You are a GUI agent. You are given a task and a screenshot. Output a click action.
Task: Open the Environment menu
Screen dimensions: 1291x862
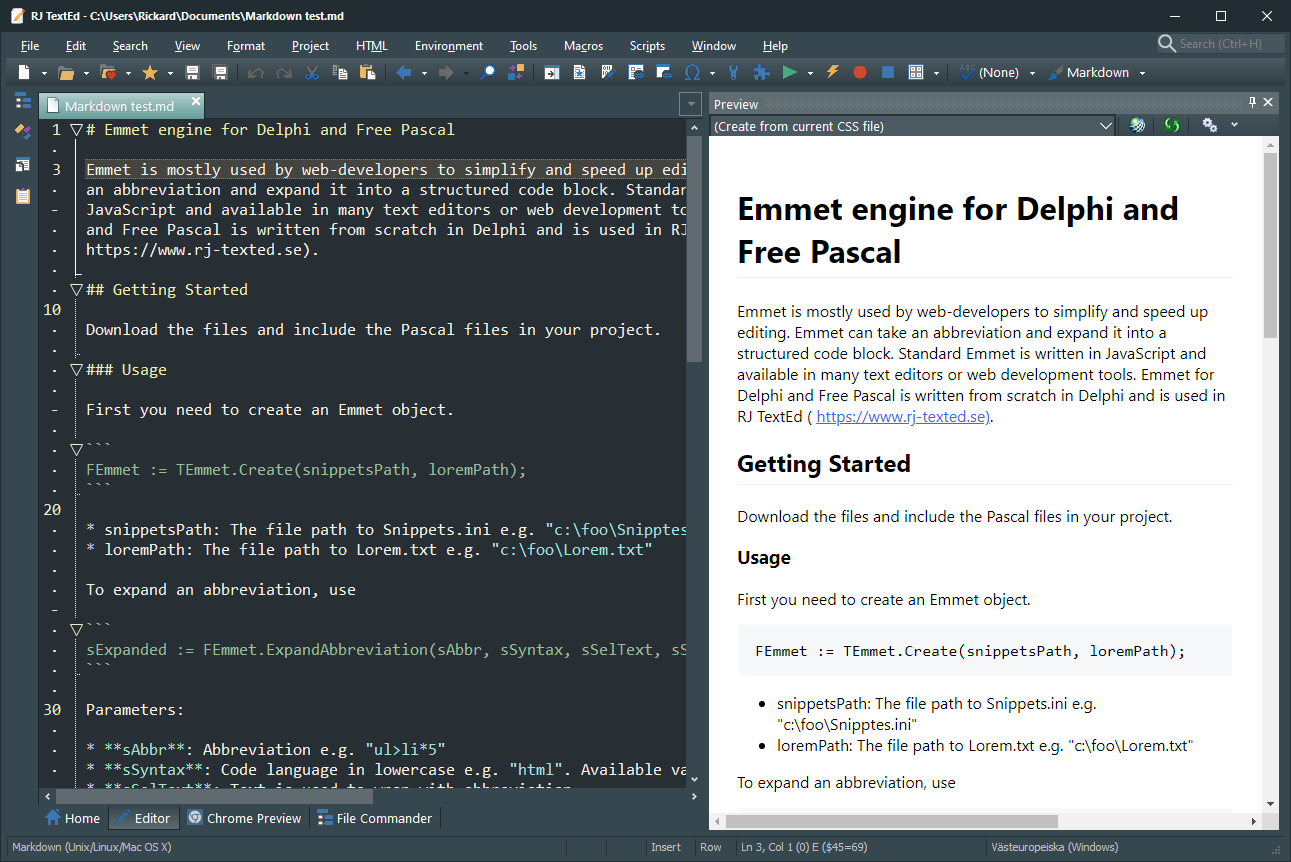(x=449, y=46)
